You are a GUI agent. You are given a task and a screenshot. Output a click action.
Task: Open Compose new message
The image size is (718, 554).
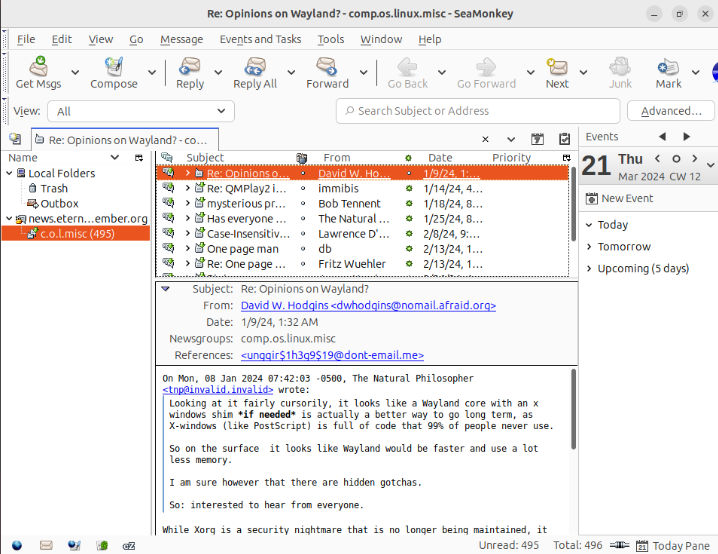point(114,72)
